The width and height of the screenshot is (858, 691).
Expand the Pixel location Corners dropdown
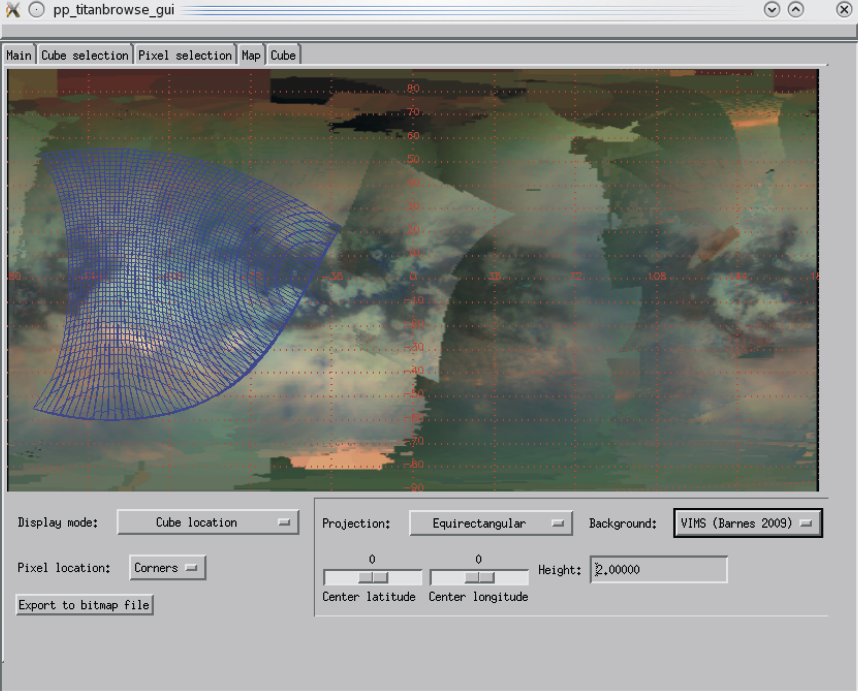pyautogui.click(x=167, y=568)
